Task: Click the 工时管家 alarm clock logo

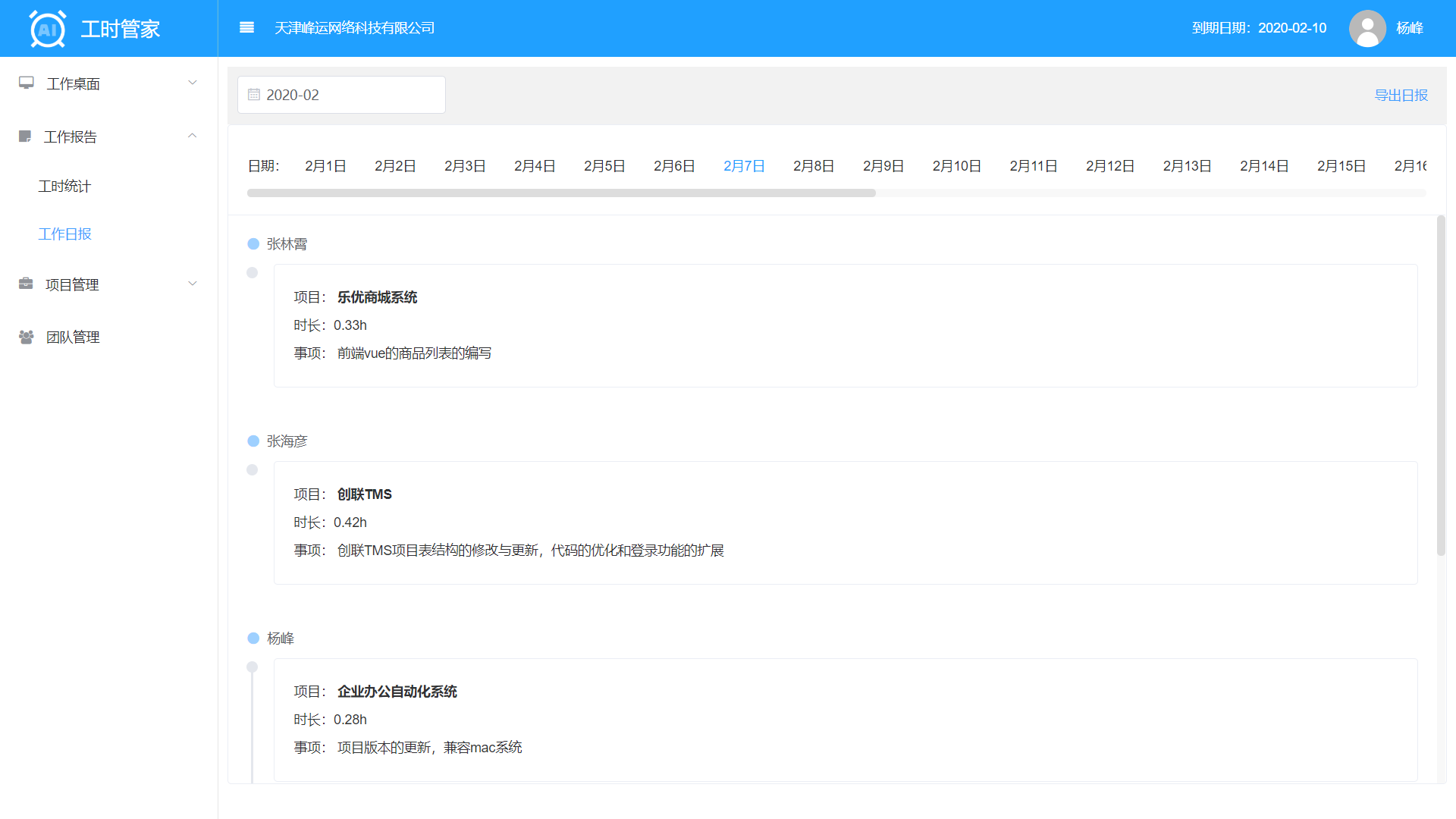Action: [48, 29]
